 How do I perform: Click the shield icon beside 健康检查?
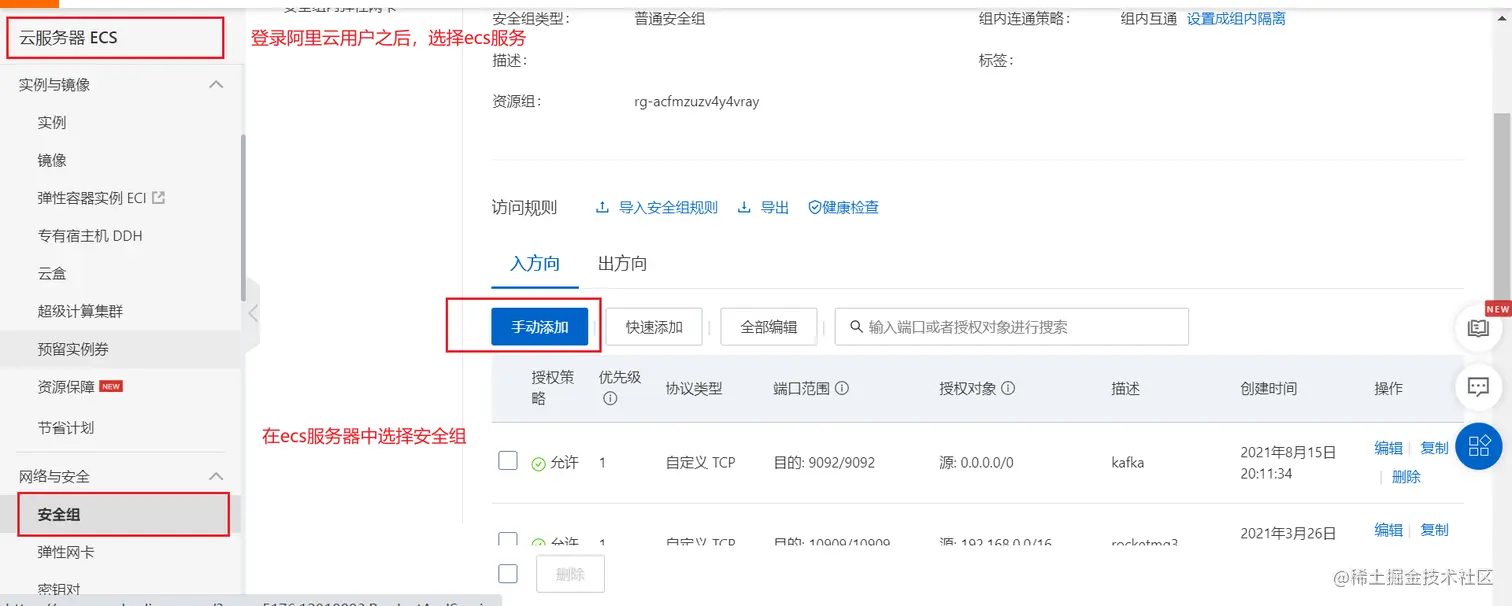pos(814,208)
